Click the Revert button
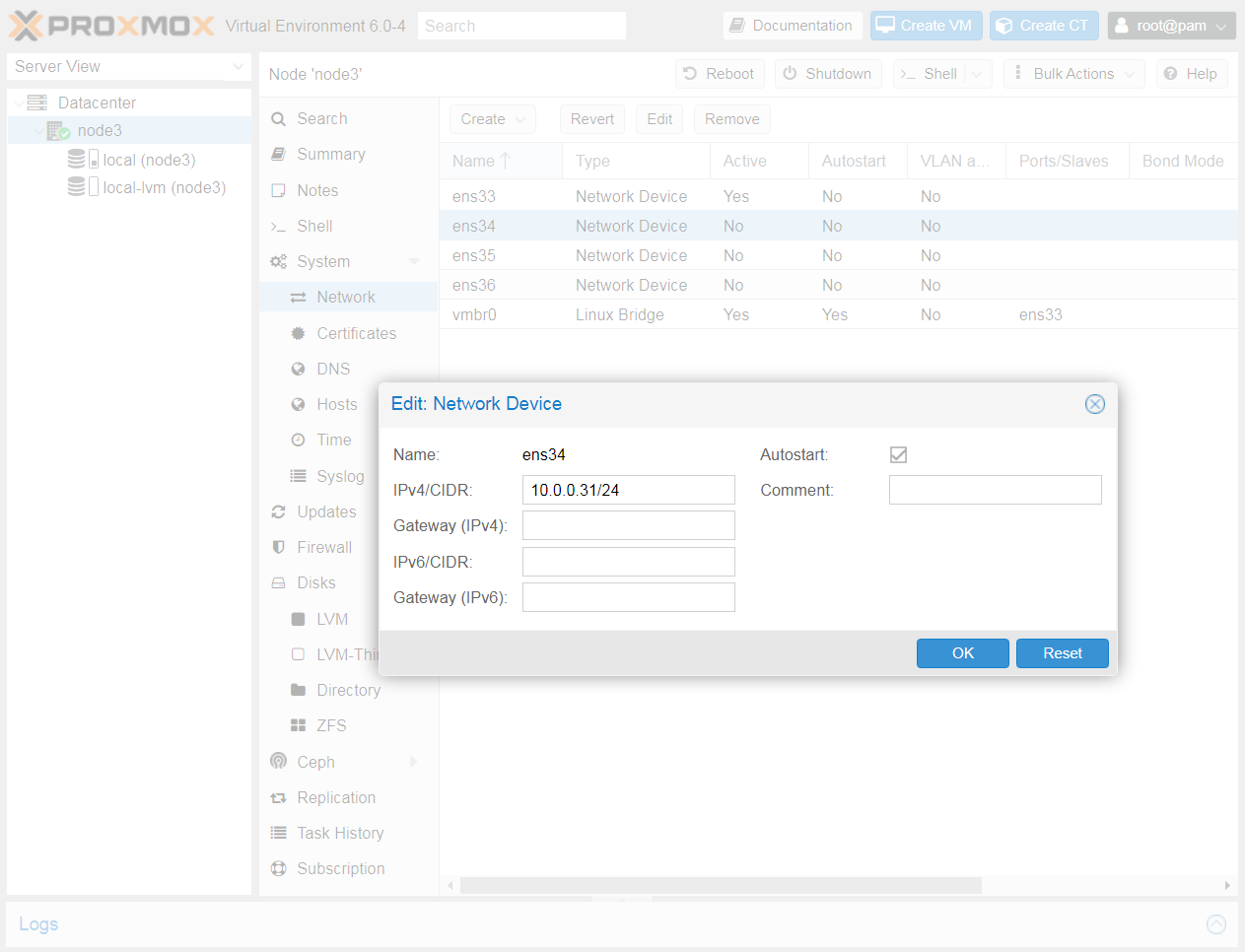Image resolution: width=1245 pixels, height=952 pixels. (x=591, y=119)
